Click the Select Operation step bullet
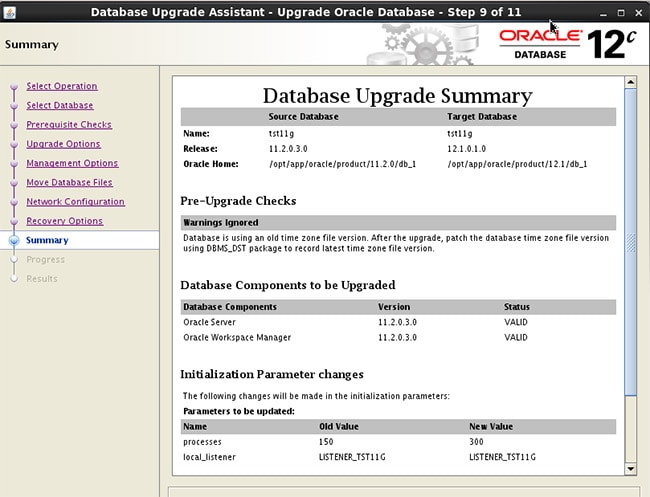The height and width of the screenshot is (497, 650). click(x=14, y=86)
